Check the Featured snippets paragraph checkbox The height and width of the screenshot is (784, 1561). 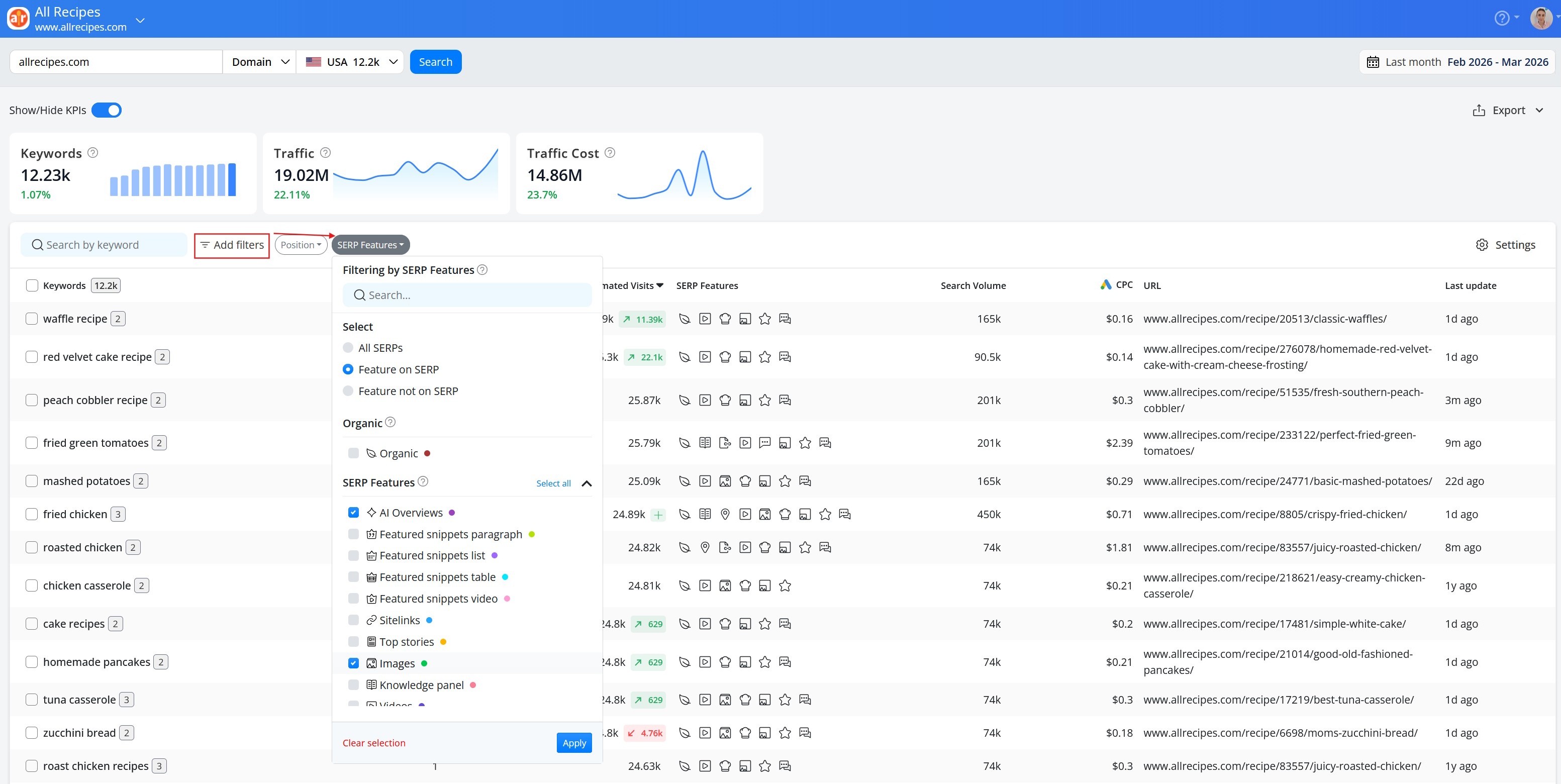pyautogui.click(x=353, y=534)
